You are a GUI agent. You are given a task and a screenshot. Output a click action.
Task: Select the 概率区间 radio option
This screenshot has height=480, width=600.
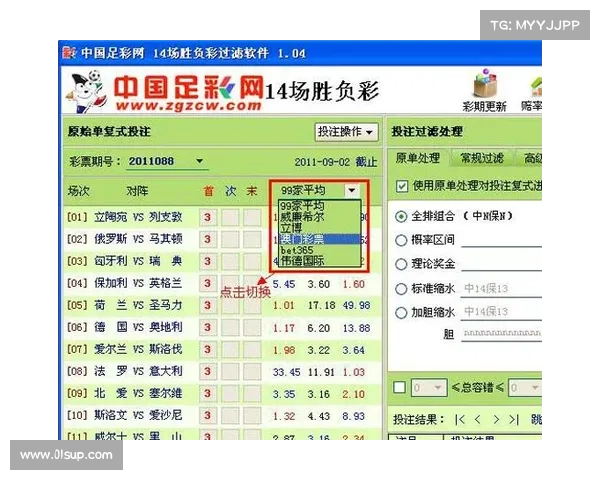click(x=401, y=240)
